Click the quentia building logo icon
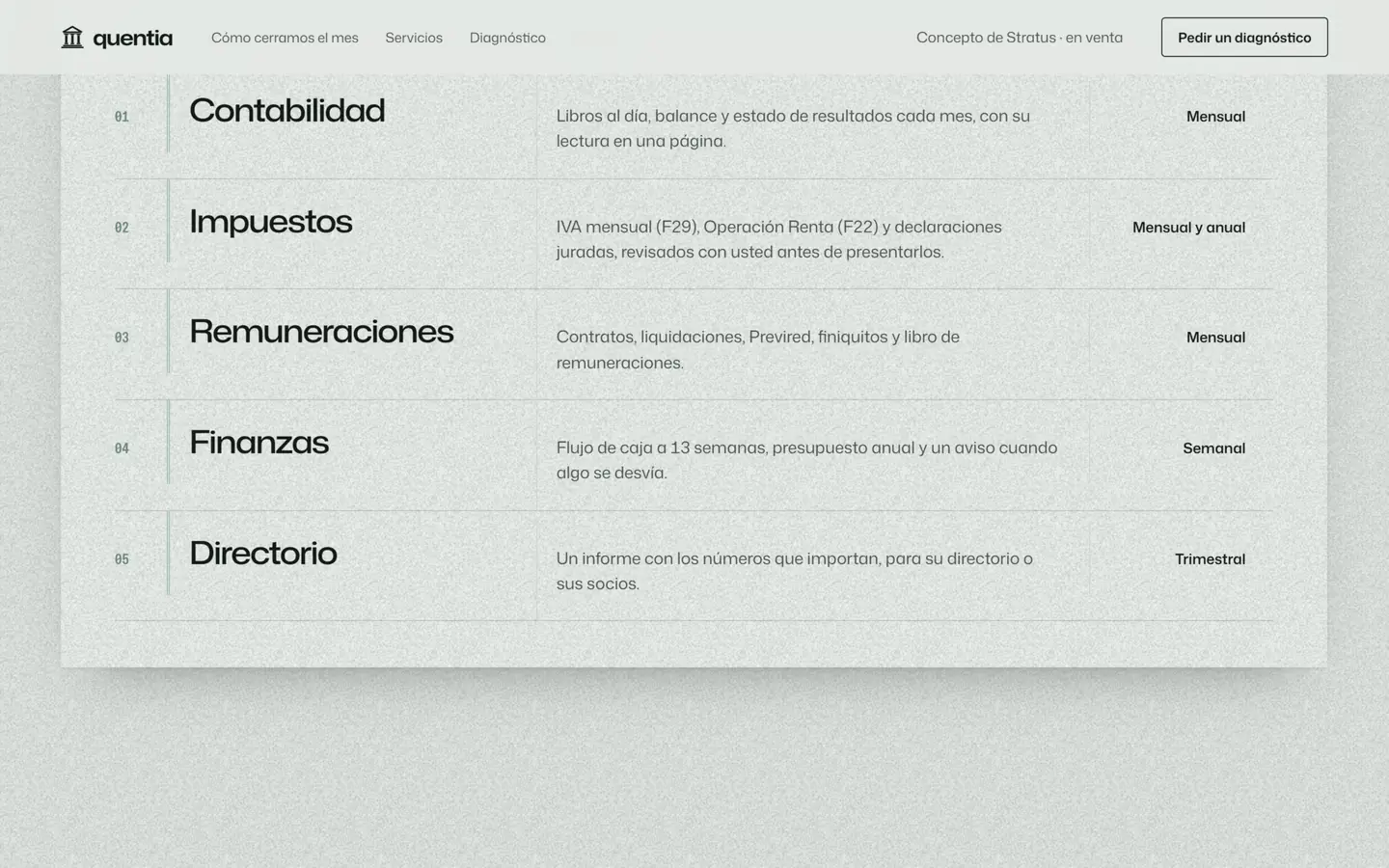The height and width of the screenshot is (868, 1389). [x=72, y=38]
